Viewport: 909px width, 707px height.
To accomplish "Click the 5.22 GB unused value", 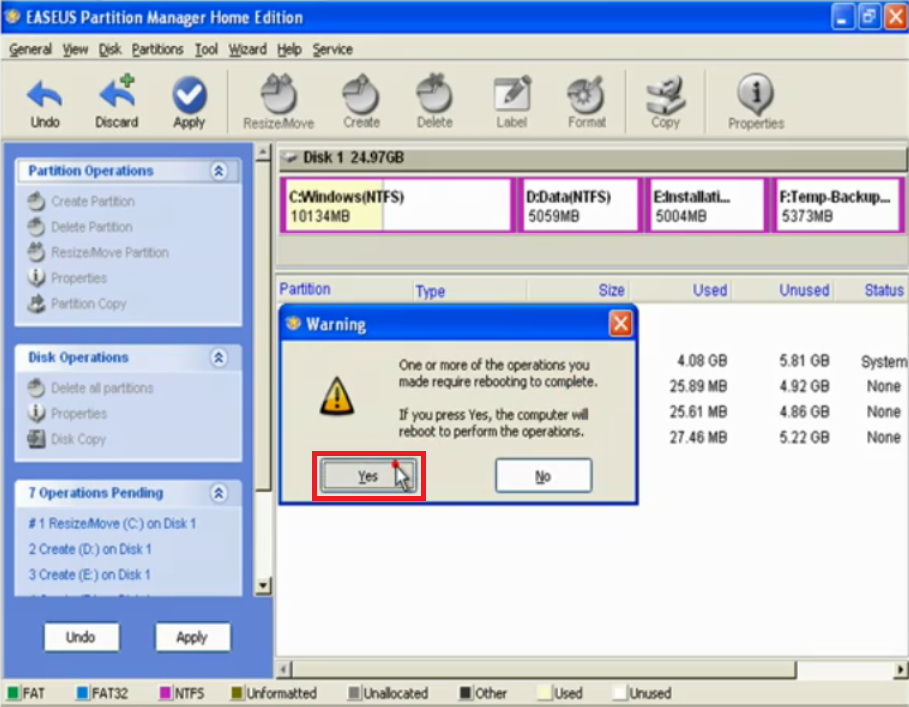I will click(x=804, y=438).
